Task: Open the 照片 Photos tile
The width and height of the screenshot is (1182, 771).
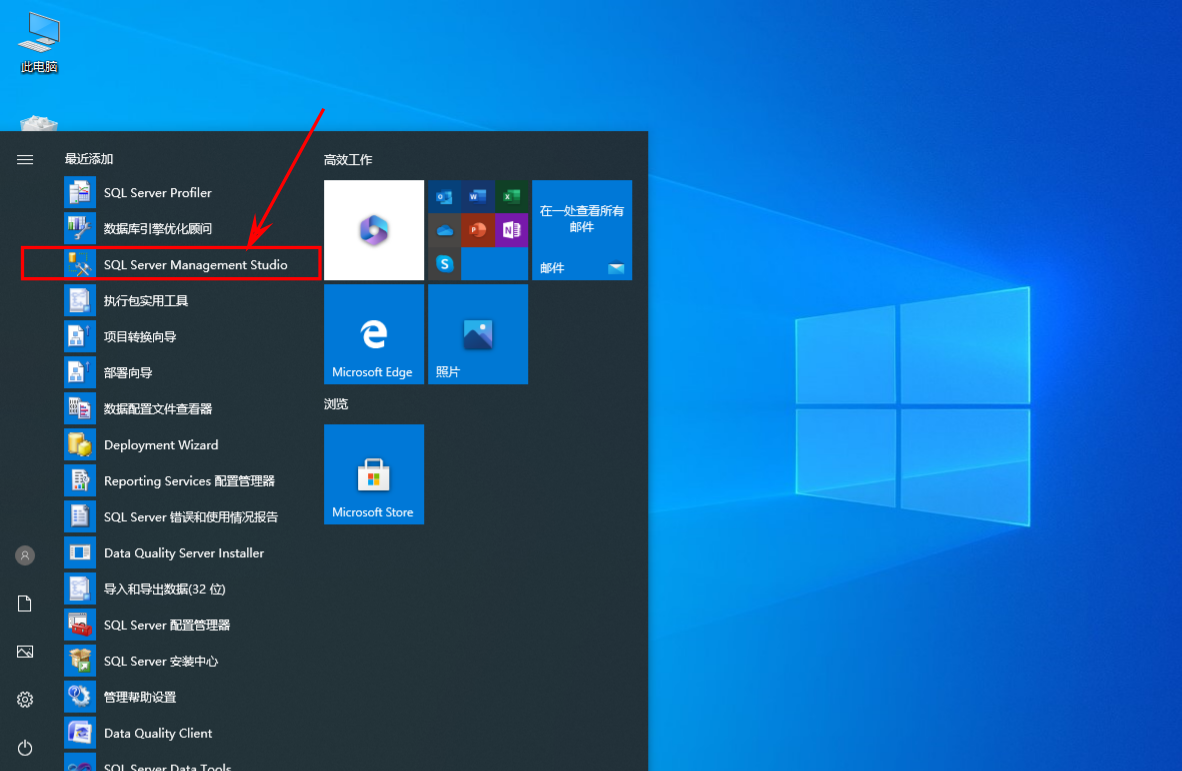Action: 478,334
